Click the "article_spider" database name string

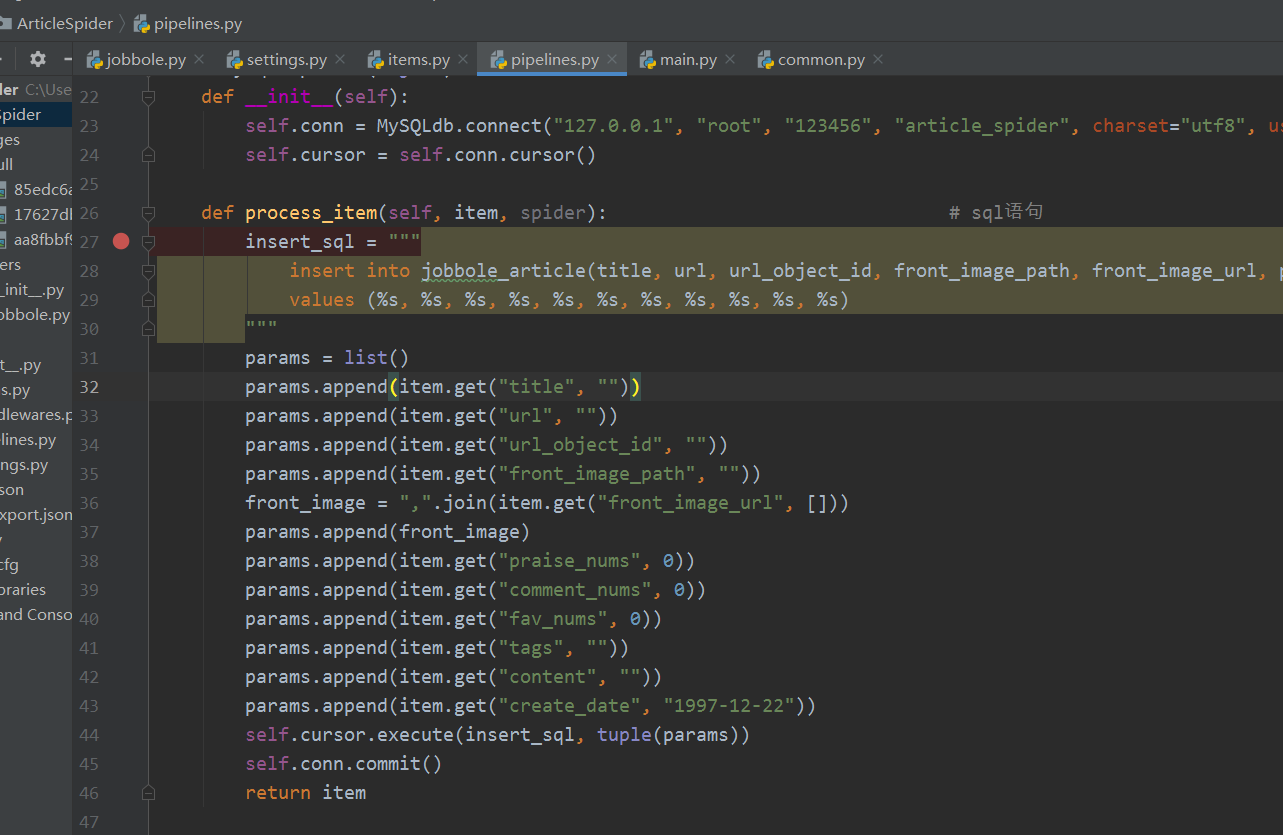click(981, 126)
